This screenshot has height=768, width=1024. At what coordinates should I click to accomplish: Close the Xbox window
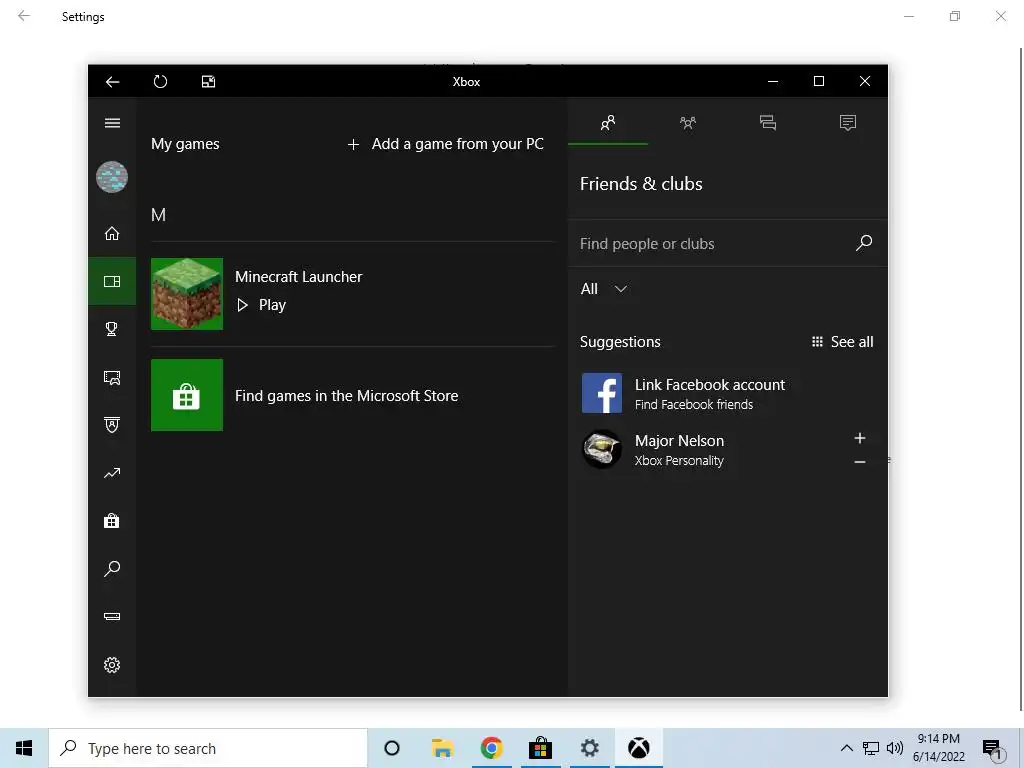point(865,81)
